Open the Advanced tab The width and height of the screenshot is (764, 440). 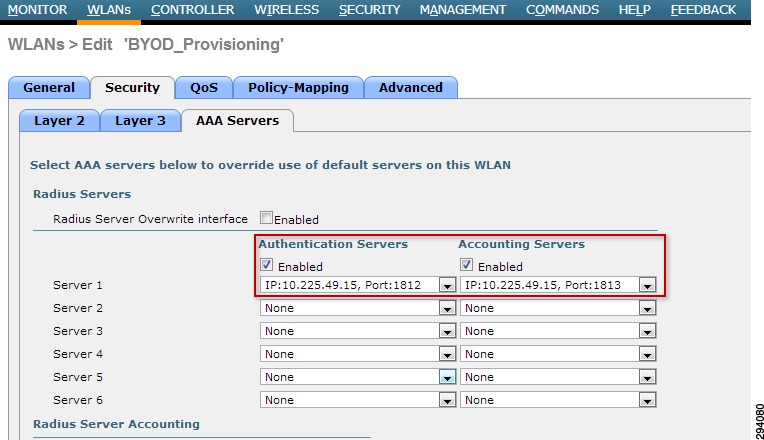click(411, 88)
